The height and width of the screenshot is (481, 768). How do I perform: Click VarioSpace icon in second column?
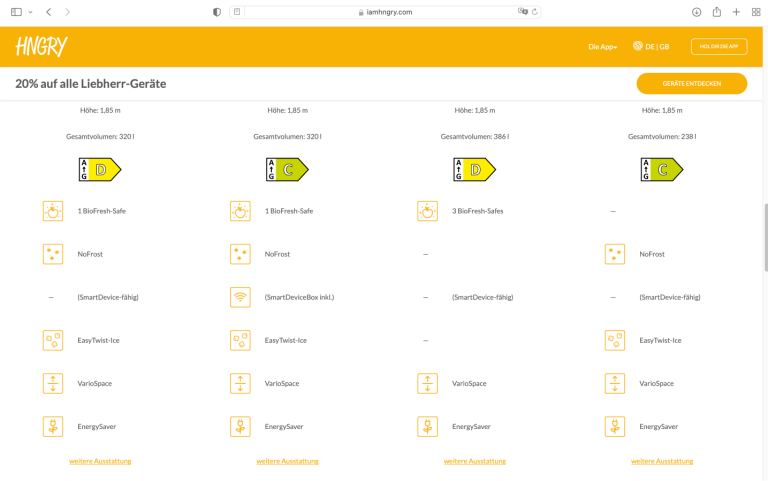pyautogui.click(x=240, y=384)
